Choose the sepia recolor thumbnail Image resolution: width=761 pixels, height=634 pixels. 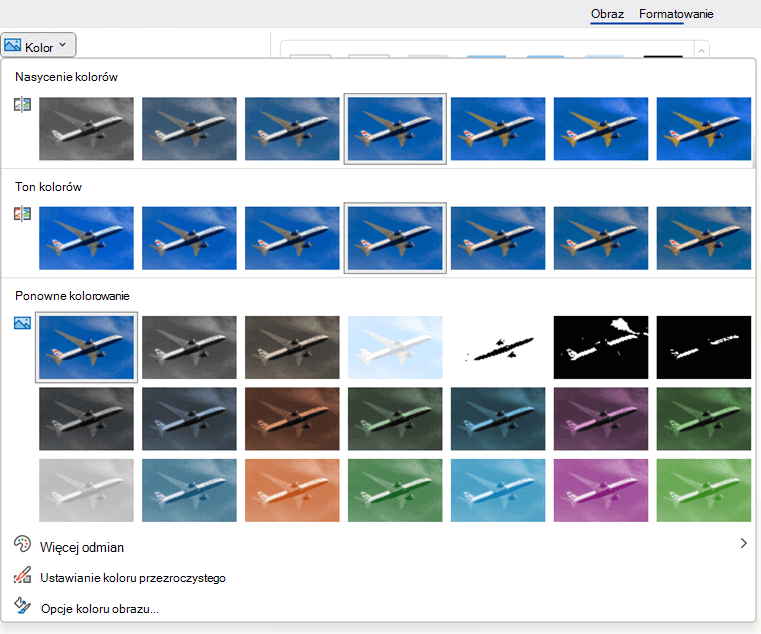pyautogui.click(x=292, y=347)
